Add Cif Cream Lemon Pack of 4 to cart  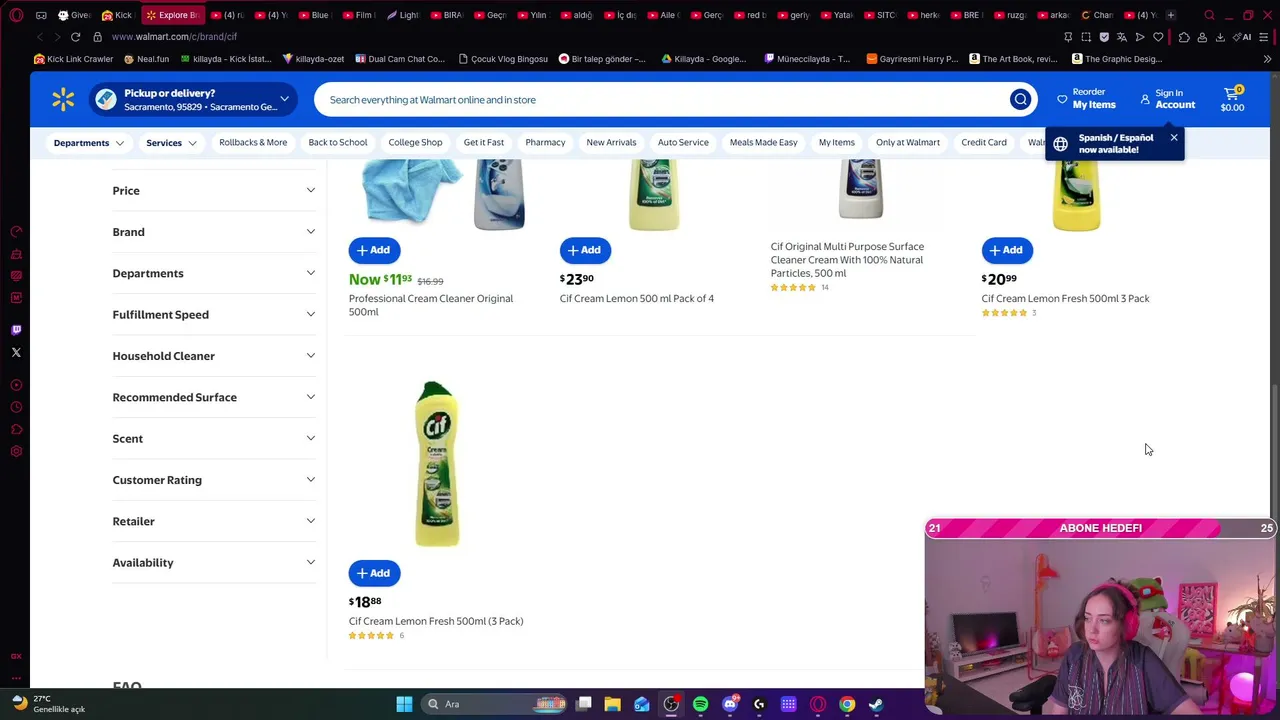585,250
